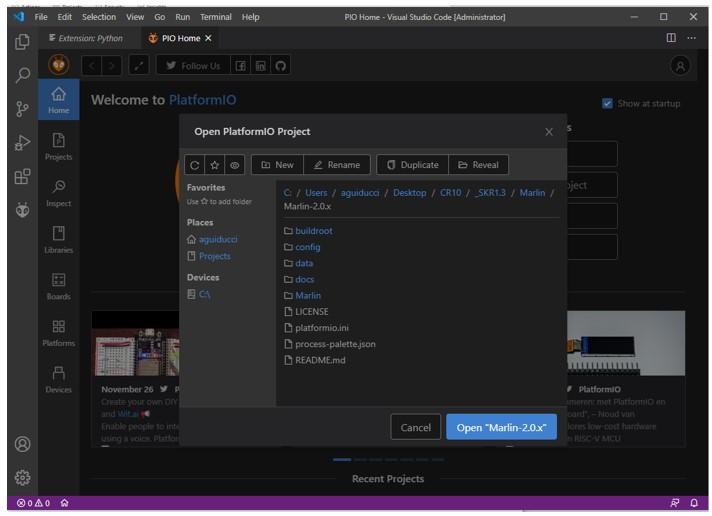This screenshot has height=516, width=712.
Task: Open PlatformIO LinkedIn icon
Action: point(261,66)
